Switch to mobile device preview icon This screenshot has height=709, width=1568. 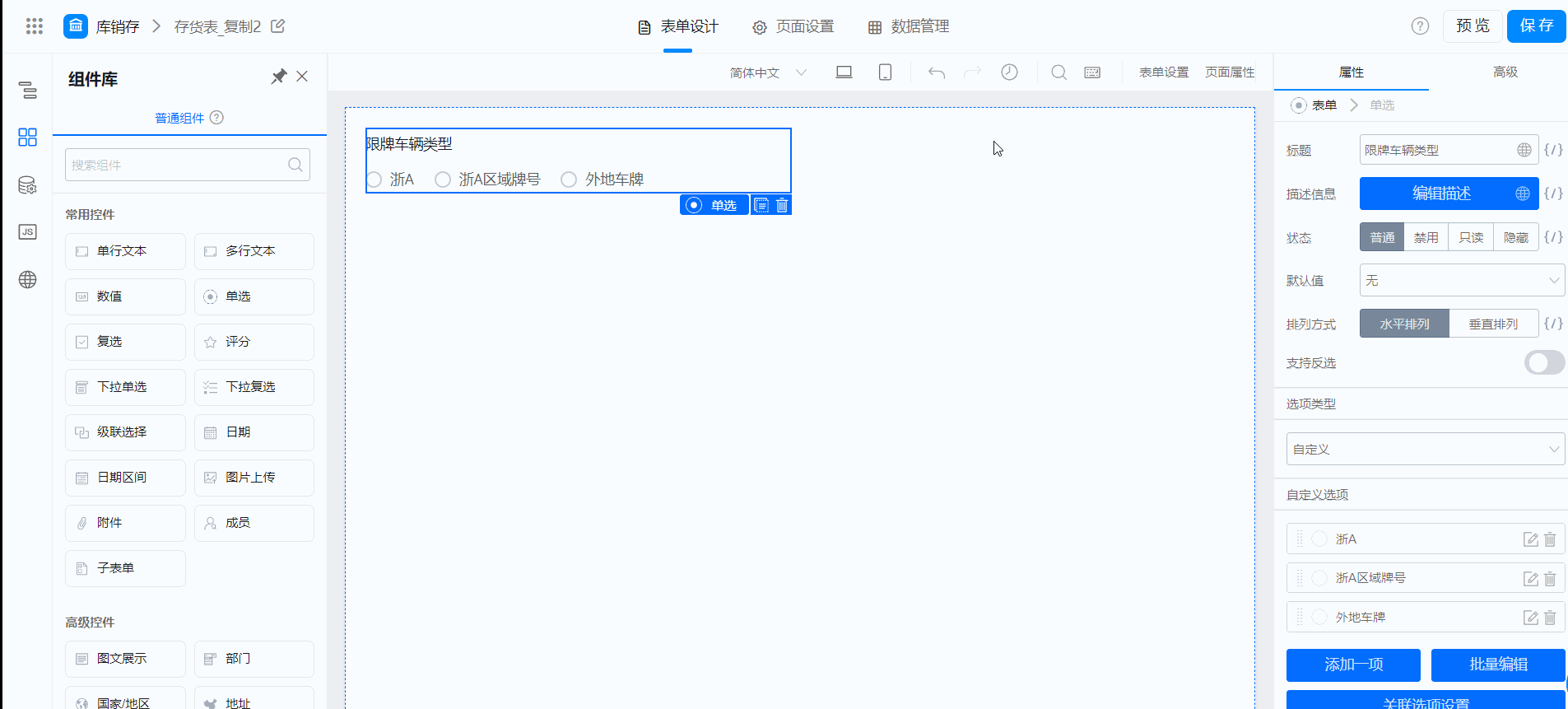885,72
